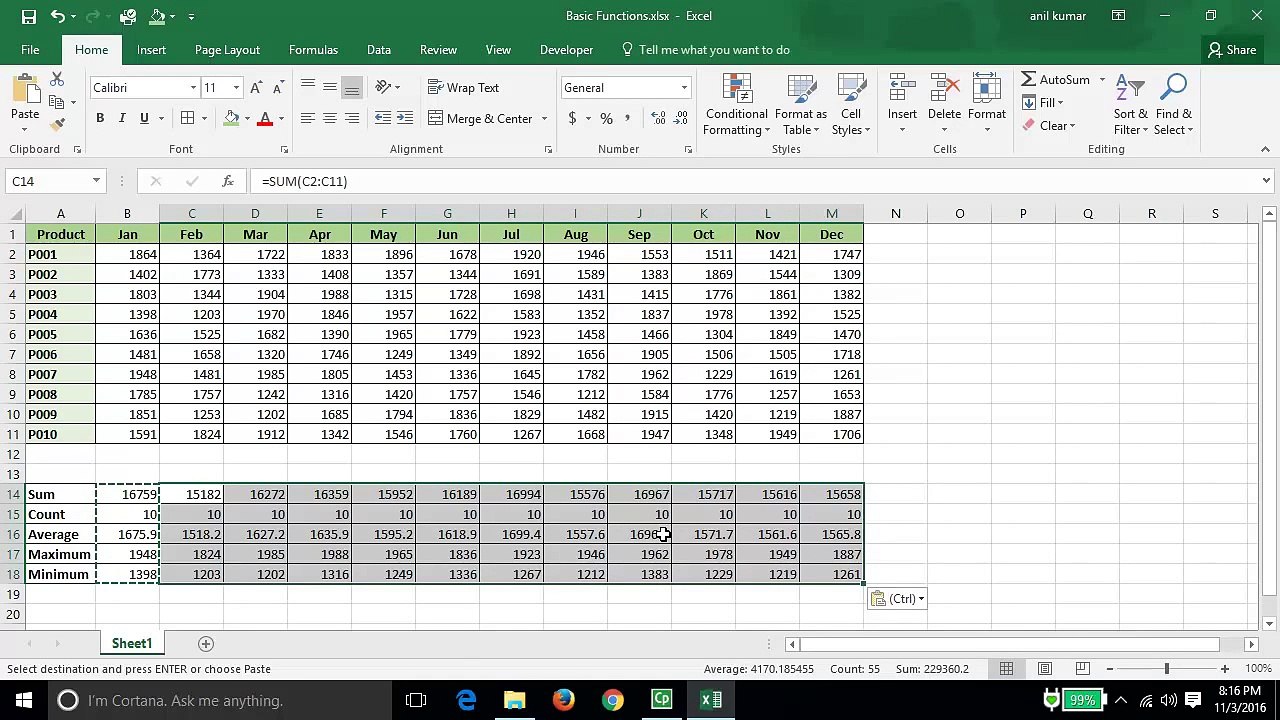Click the Page Layout view button in the status bar
Image resolution: width=1280 pixels, height=720 pixels.
click(x=1044, y=668)
